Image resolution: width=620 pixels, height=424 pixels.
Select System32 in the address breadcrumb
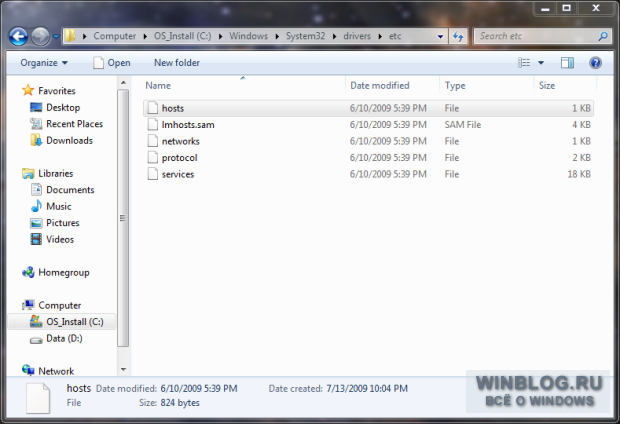(x=305, y=36)
